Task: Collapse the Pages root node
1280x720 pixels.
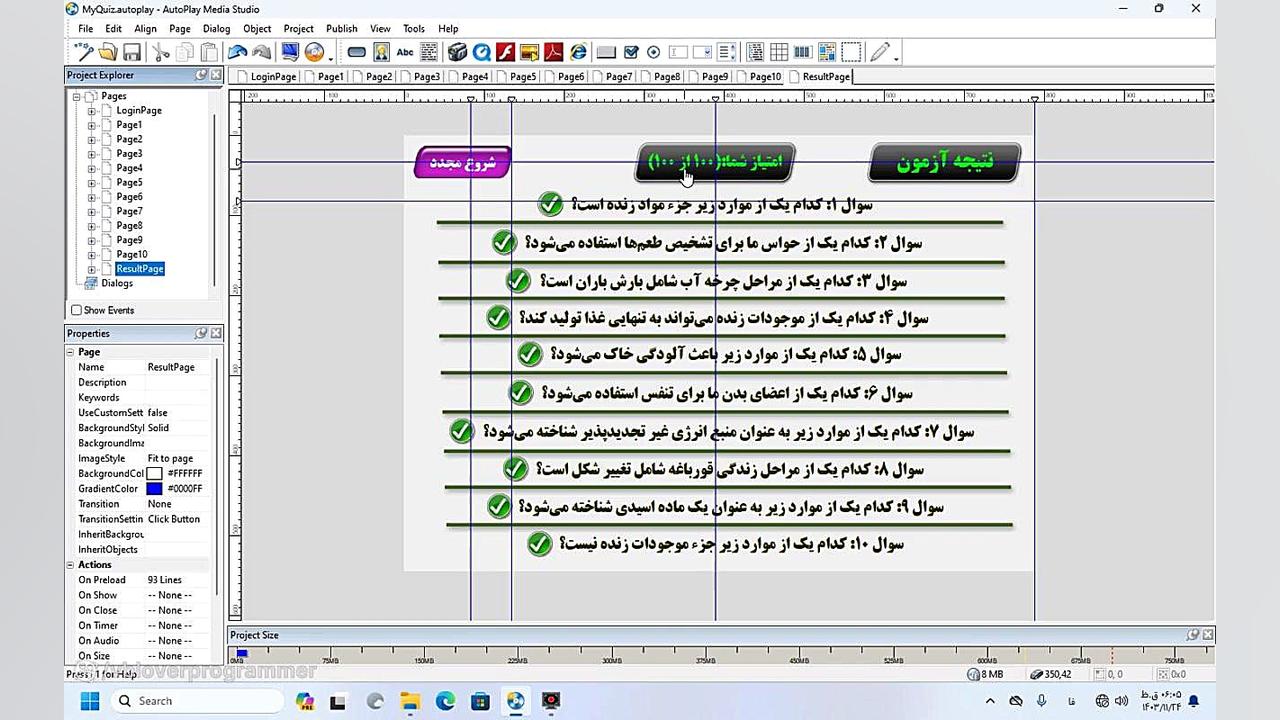Action: click(76, 97)
